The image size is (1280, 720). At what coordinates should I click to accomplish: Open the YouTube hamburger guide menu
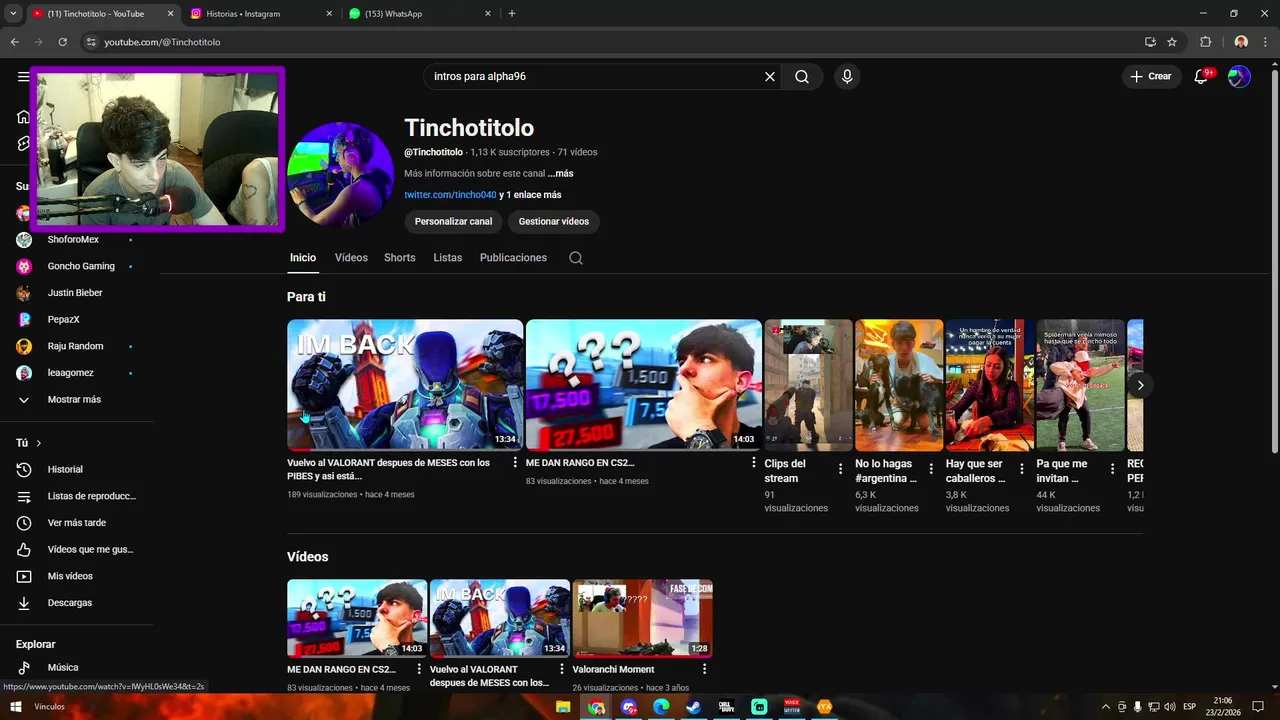click(x=23, y=76)
